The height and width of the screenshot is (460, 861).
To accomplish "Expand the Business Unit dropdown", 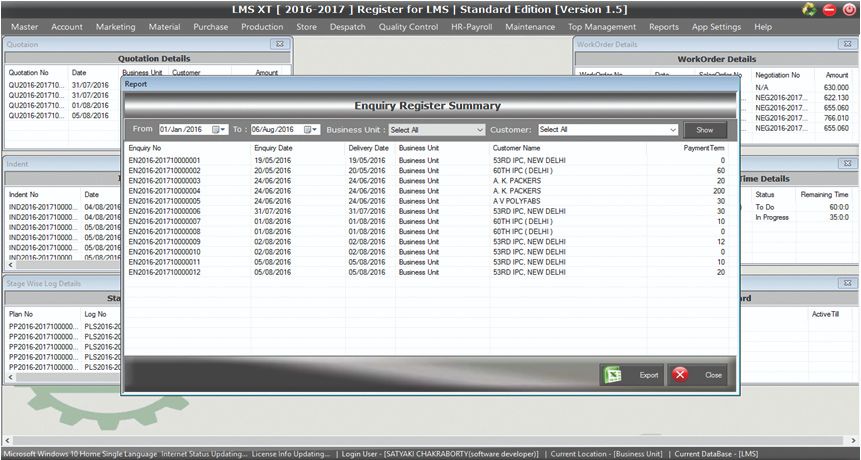I will pyautogui.click(x=479, y=130).
